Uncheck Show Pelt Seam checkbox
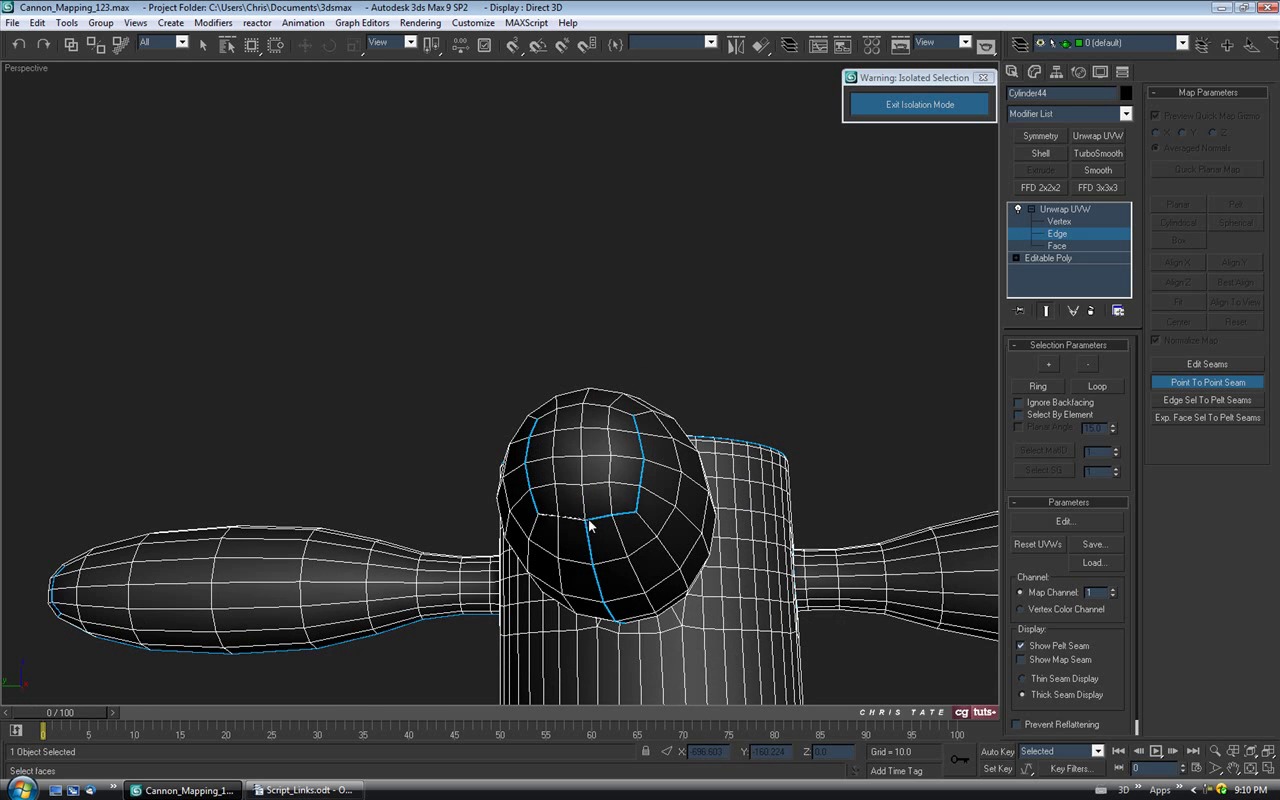Viewport: 1280px width, 800px height. pyautogui.click(x=1021, y=646)
